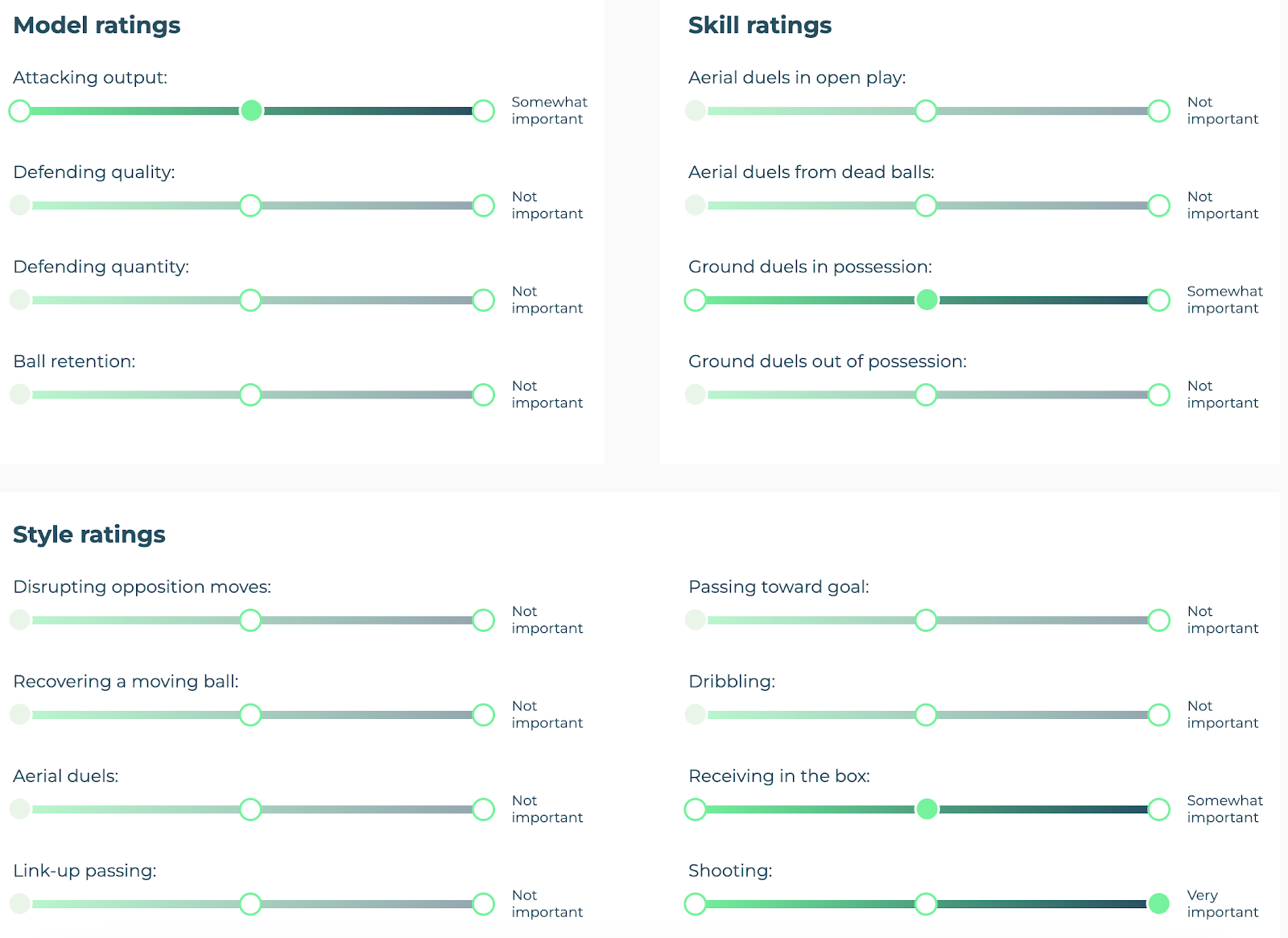
Task: Click leftmost stop of Aerial duels from dead balls
Action: coord(696,205)
